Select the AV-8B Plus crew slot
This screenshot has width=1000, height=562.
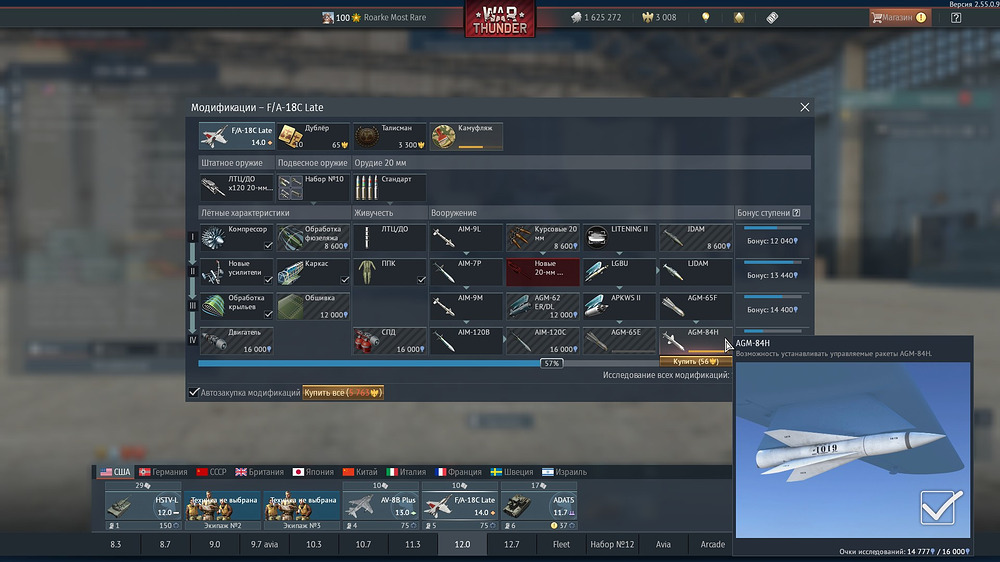[x=381, y=505]
